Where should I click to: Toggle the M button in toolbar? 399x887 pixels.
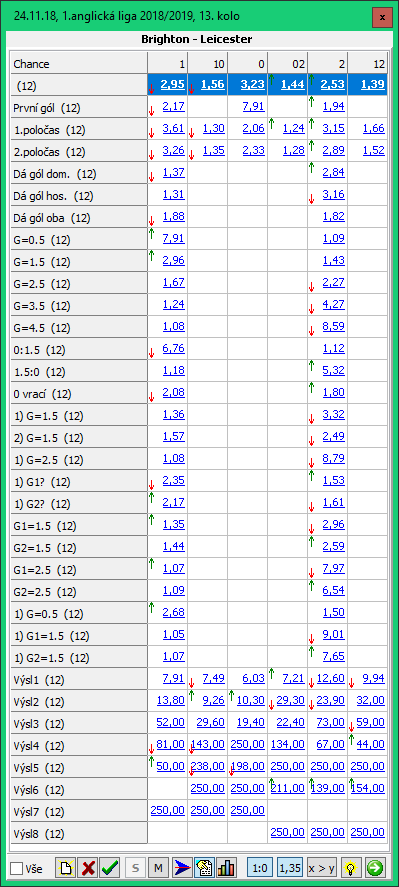pyautogui.click(x=158, y=868)
